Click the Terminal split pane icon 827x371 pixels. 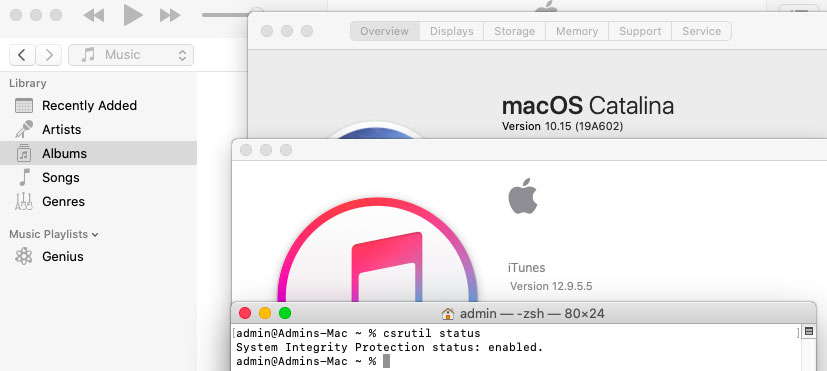[809, 332]
